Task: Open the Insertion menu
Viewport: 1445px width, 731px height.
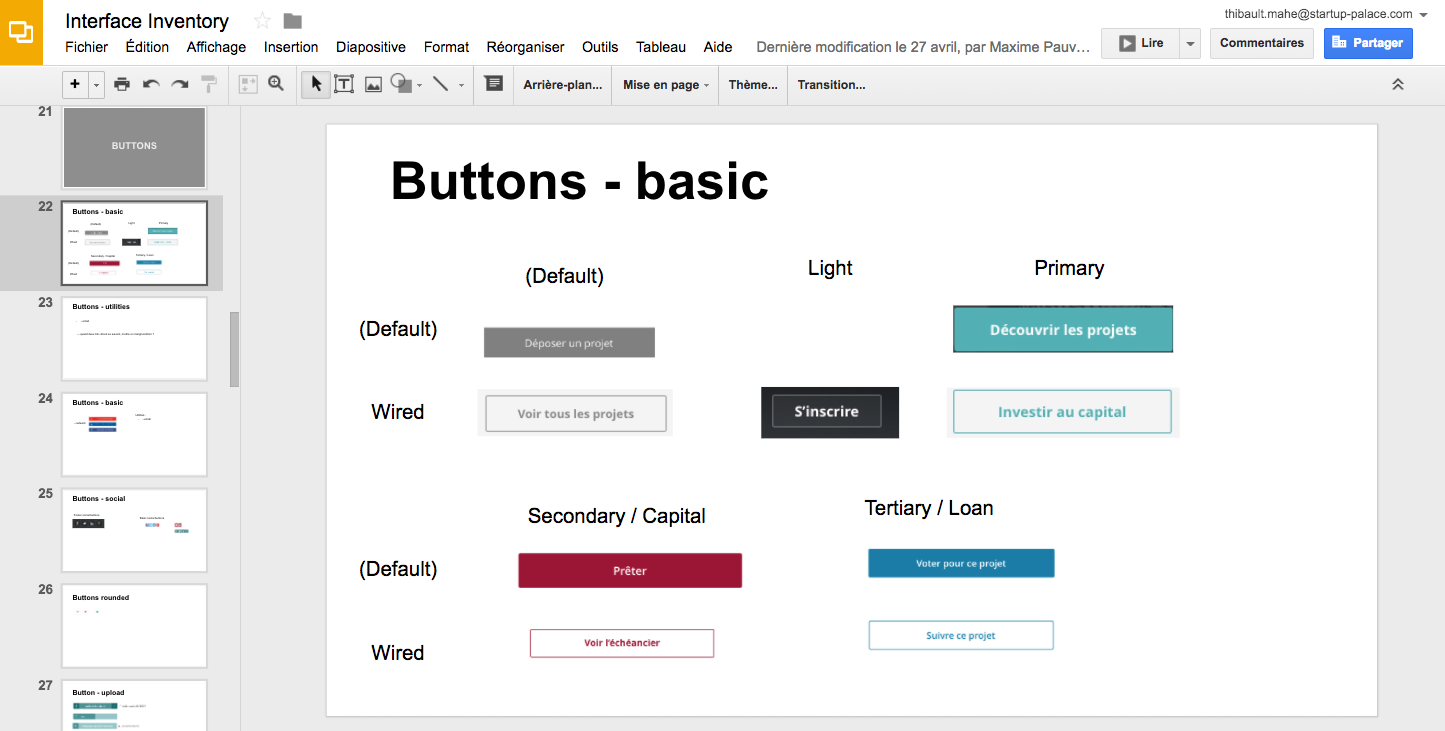Action: (291, 47)
